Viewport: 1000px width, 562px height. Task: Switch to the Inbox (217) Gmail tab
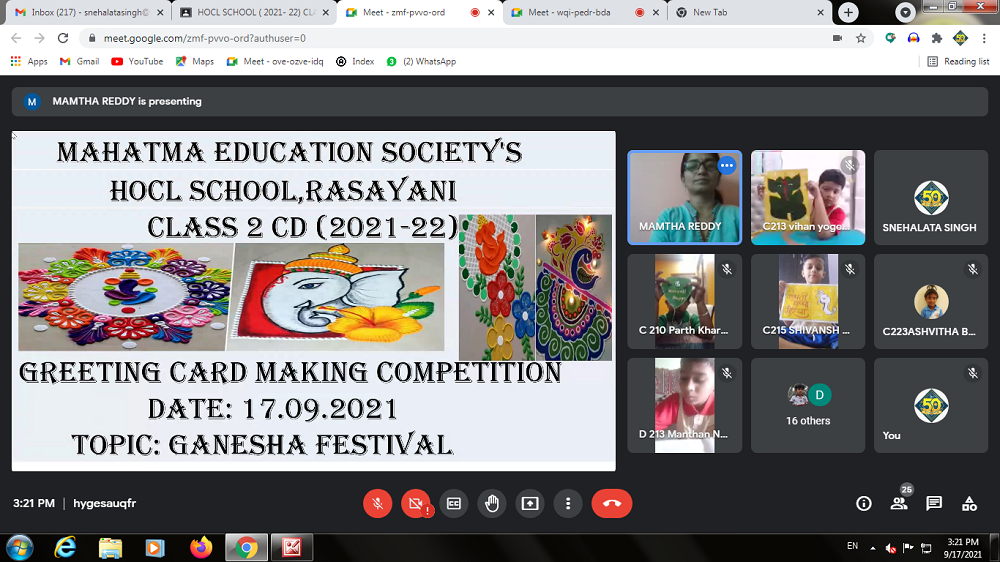click(83, 12)
